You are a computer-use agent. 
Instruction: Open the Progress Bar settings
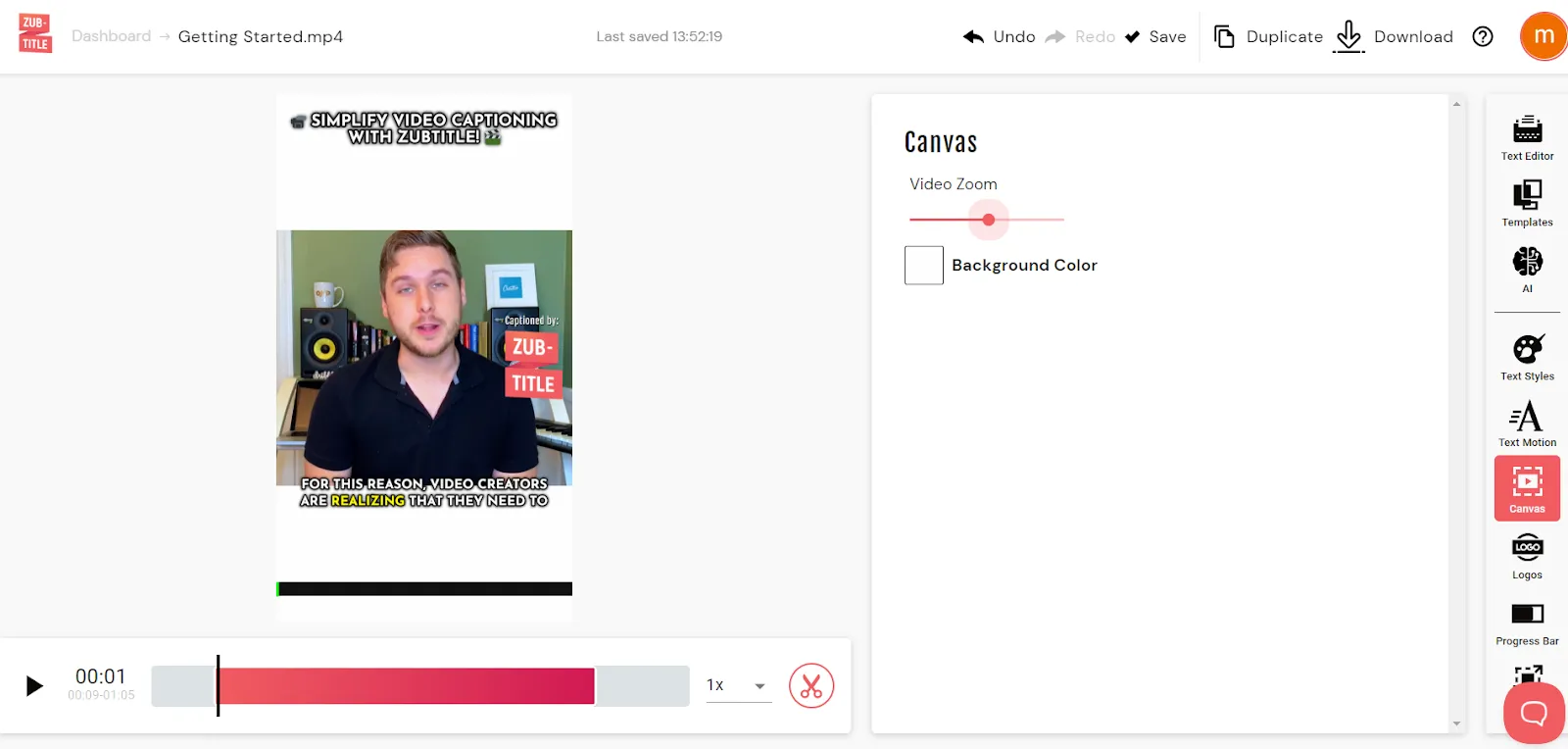coord(1527,623)
